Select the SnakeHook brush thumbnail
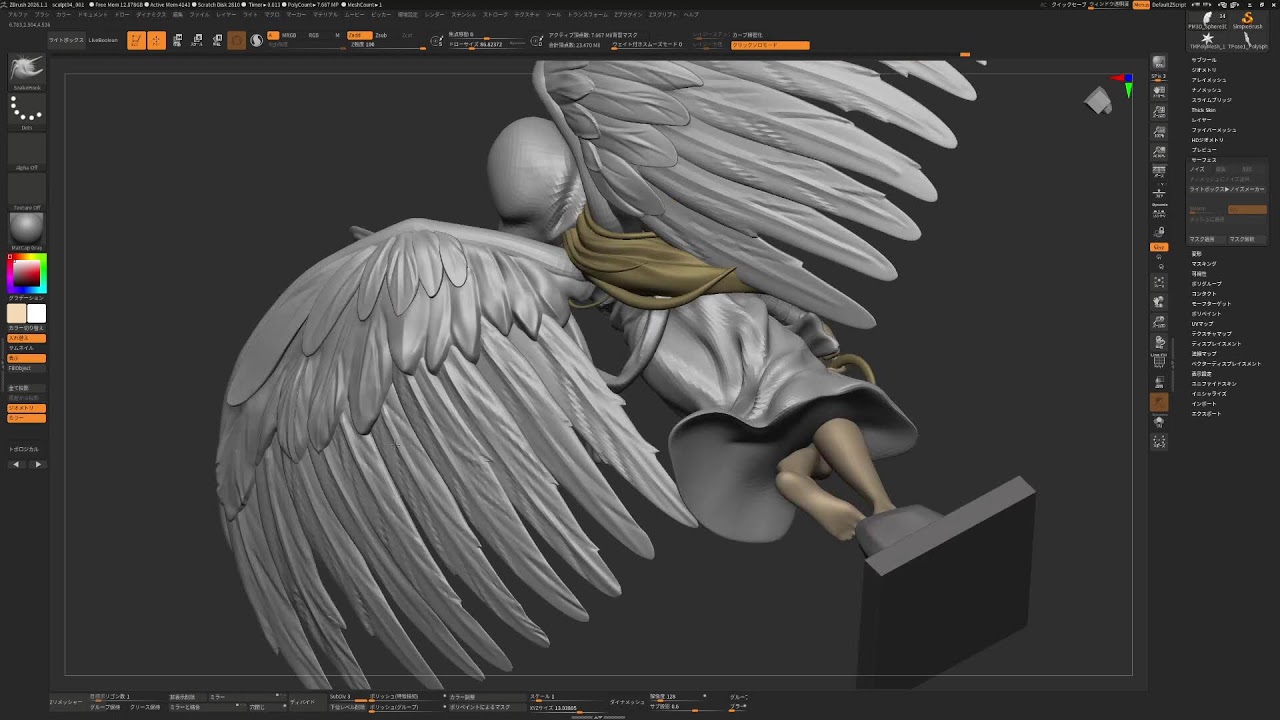The width and height of the screenshot is (1280, 720). [x=27, y=70]
